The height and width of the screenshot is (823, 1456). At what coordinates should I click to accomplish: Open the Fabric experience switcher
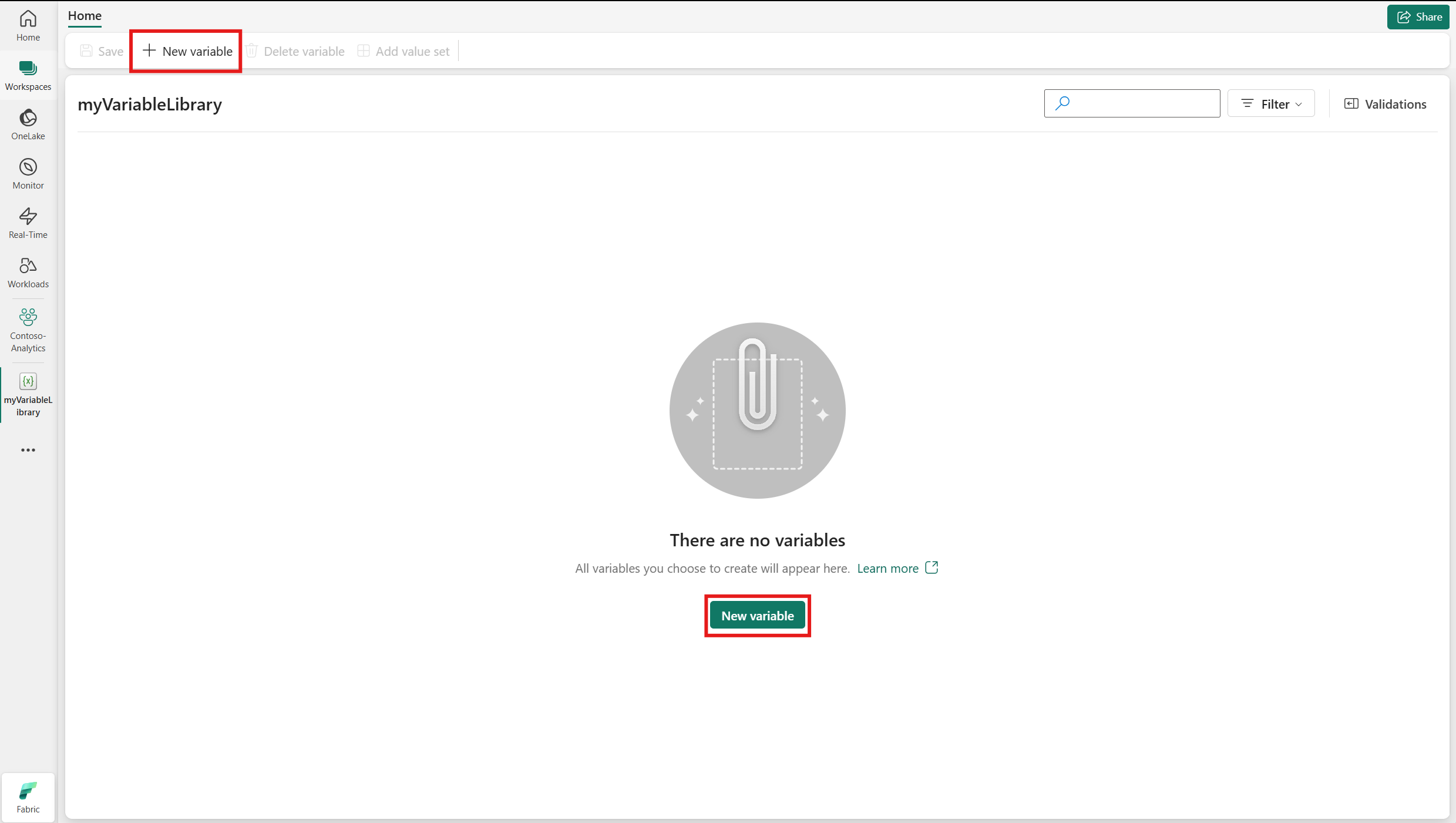28,797
